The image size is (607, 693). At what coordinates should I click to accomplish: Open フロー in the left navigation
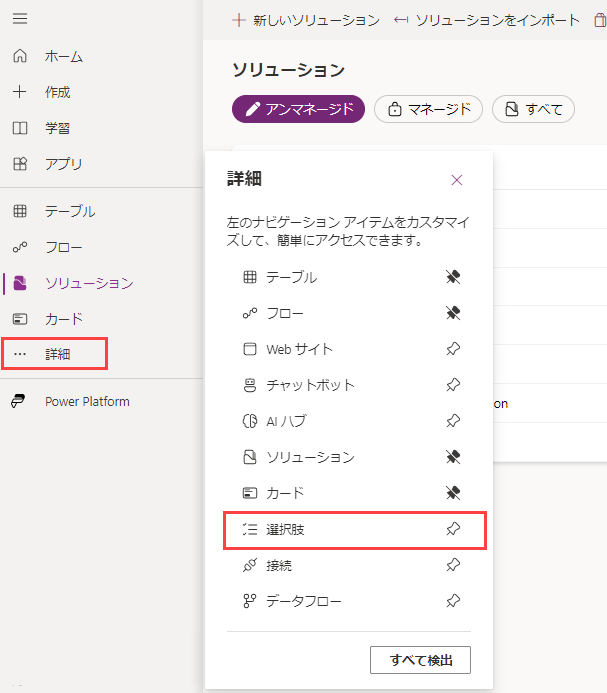[x=64, y=247]
